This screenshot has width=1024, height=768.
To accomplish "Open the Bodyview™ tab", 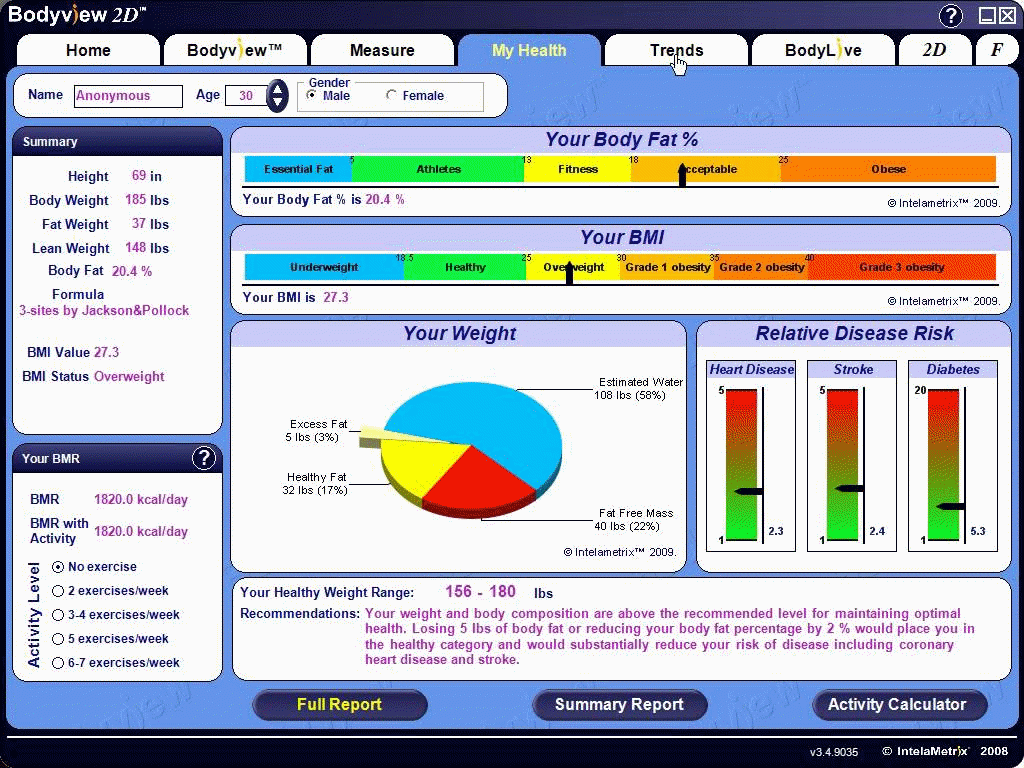I will [234, 50].
